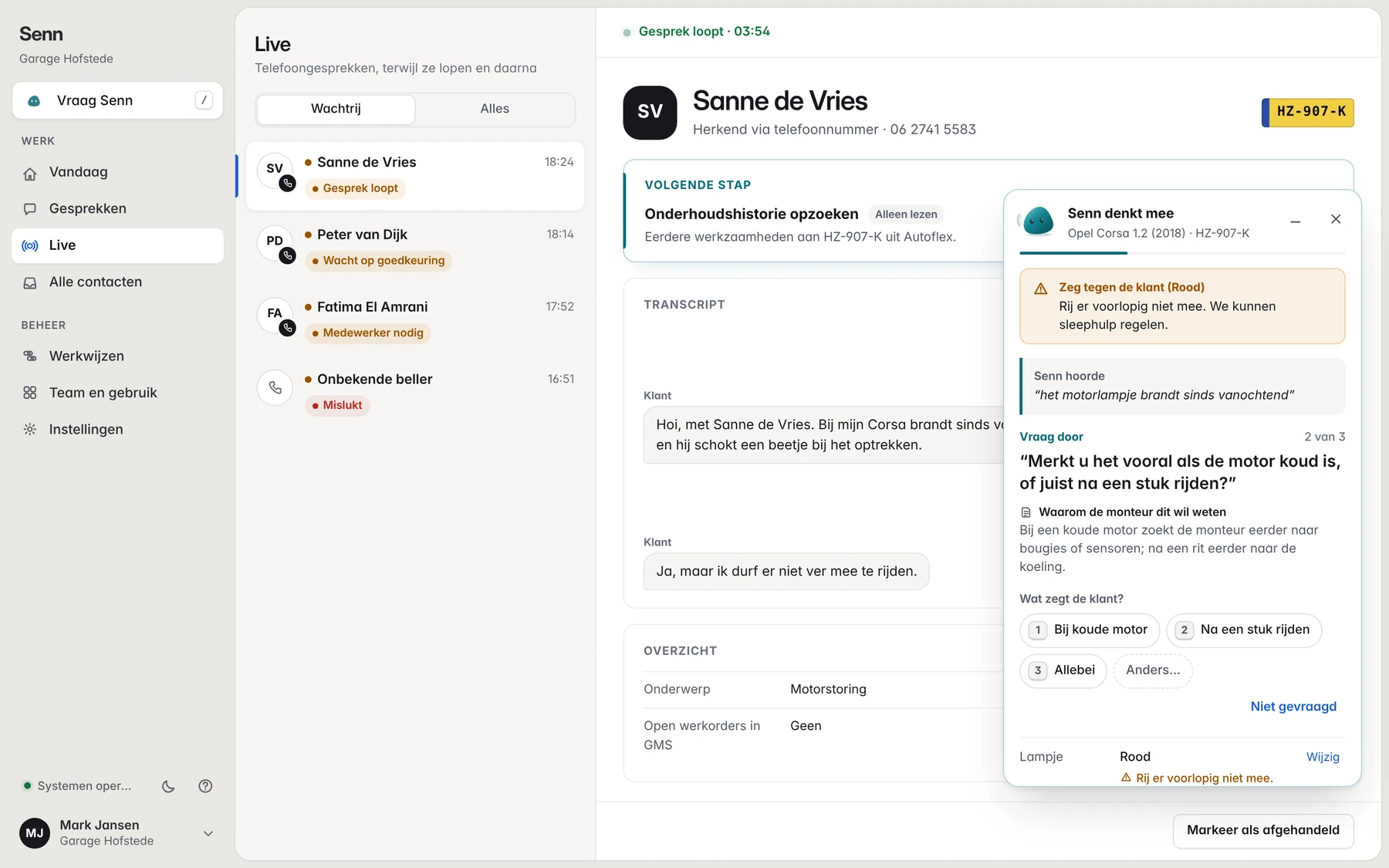Open Vandaag via its home icon
The width and height of the screenshot is (1389, 868).
pyautogui.click(x=30, y=173)
